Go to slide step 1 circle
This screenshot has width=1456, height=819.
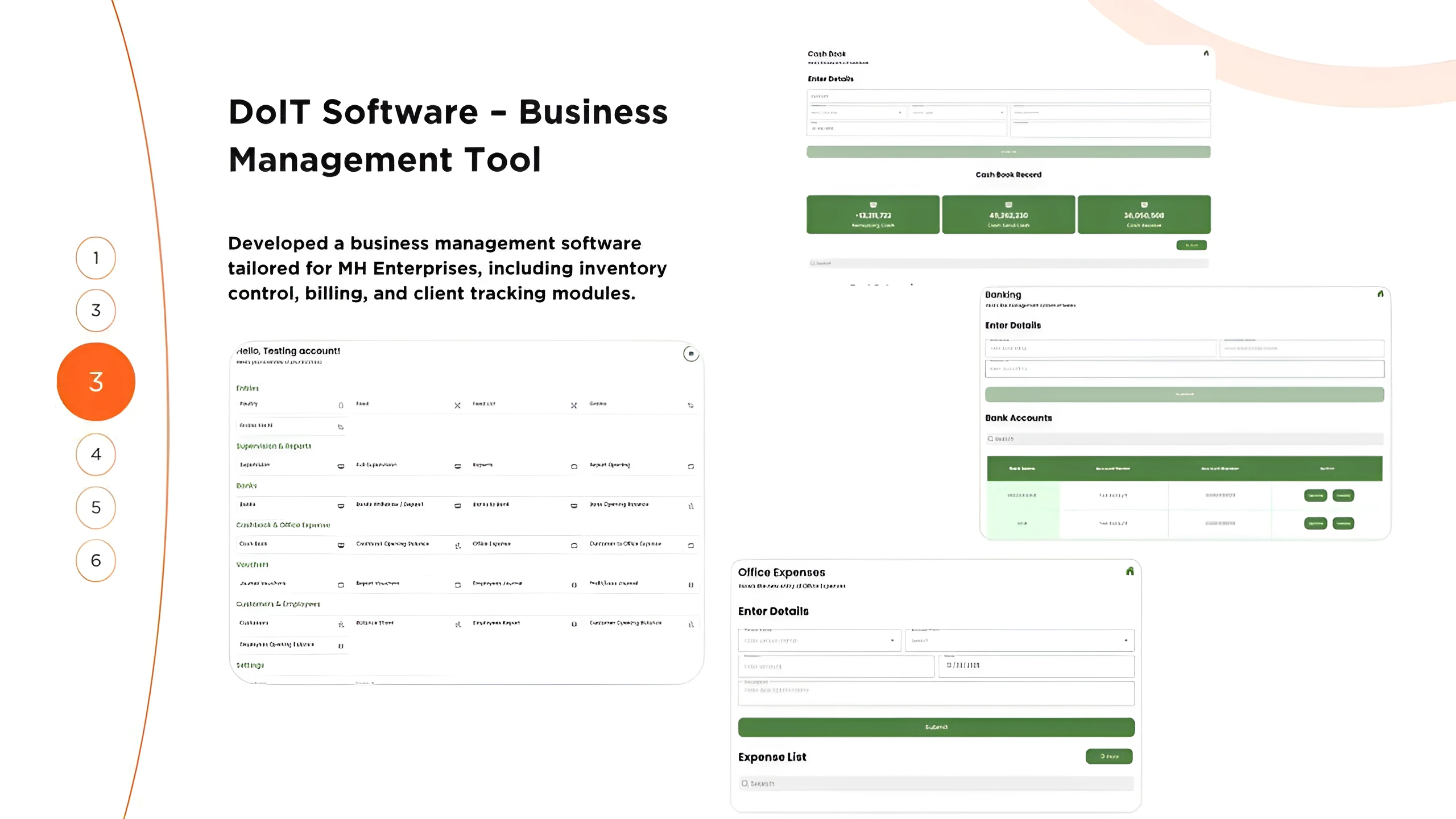[x=96, y=258]
